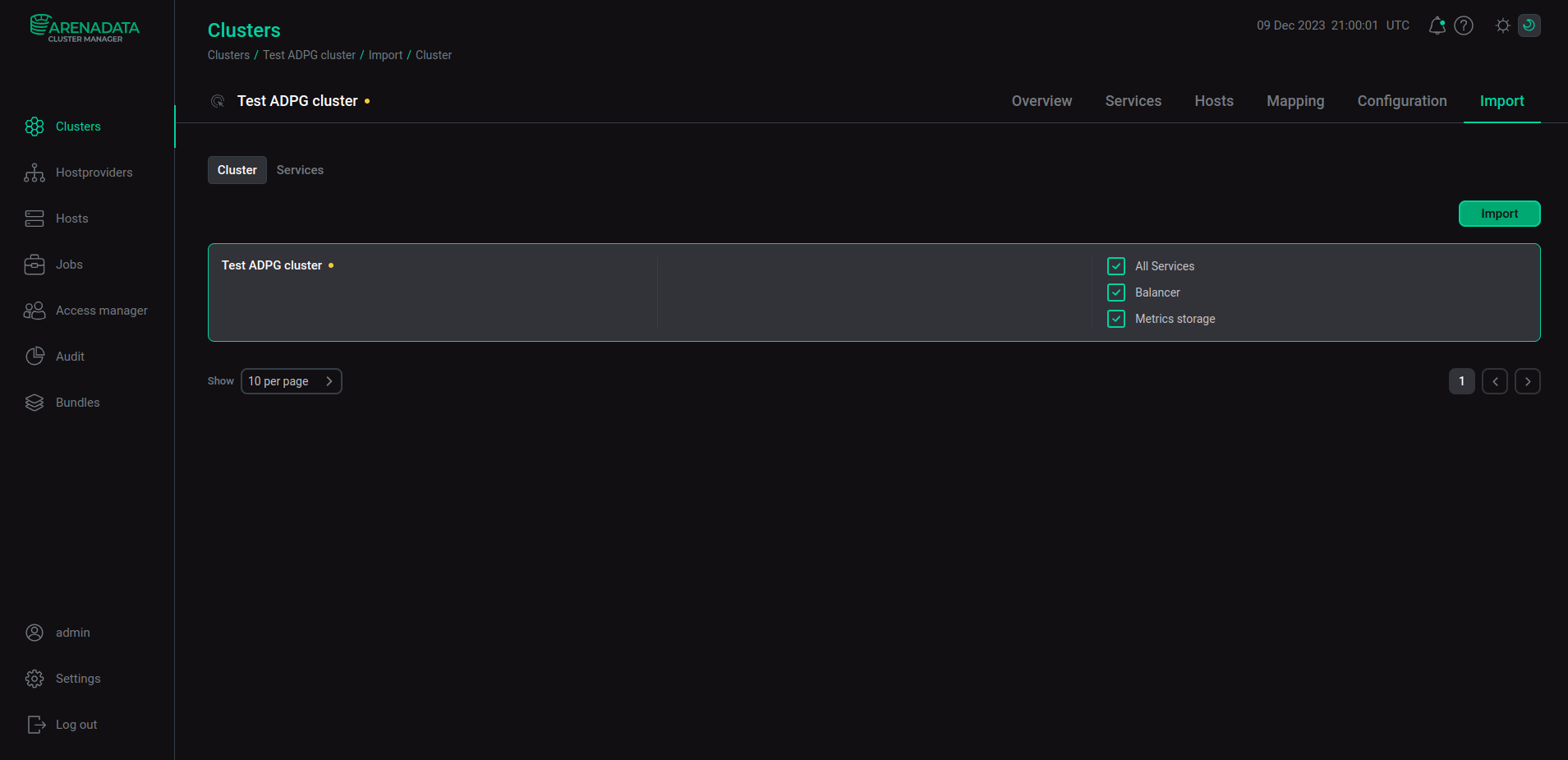Viewport: 1568px width, 760px height.
Task: Uncheck the Balancer checkbox
Action: (x=1116, y=292)
